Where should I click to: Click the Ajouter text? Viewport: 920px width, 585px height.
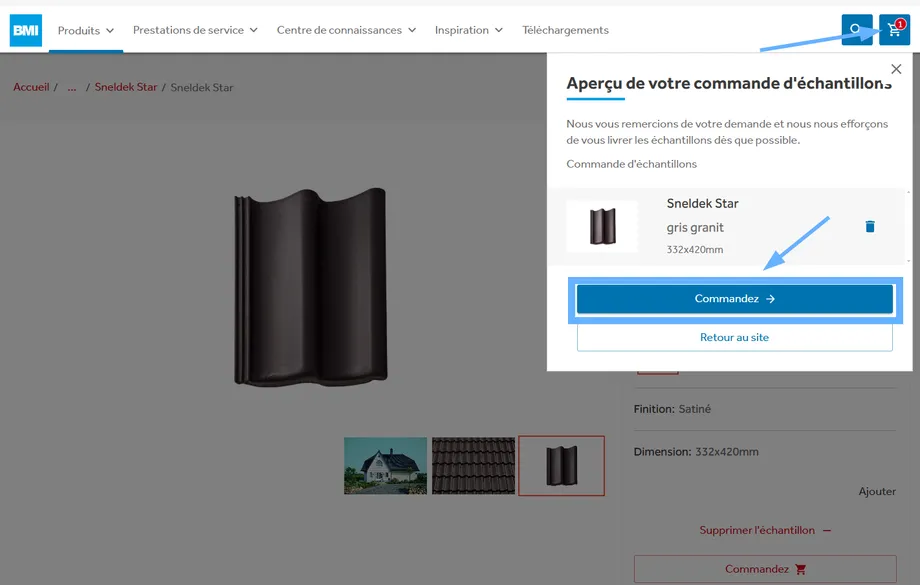(x=877, y=491)
